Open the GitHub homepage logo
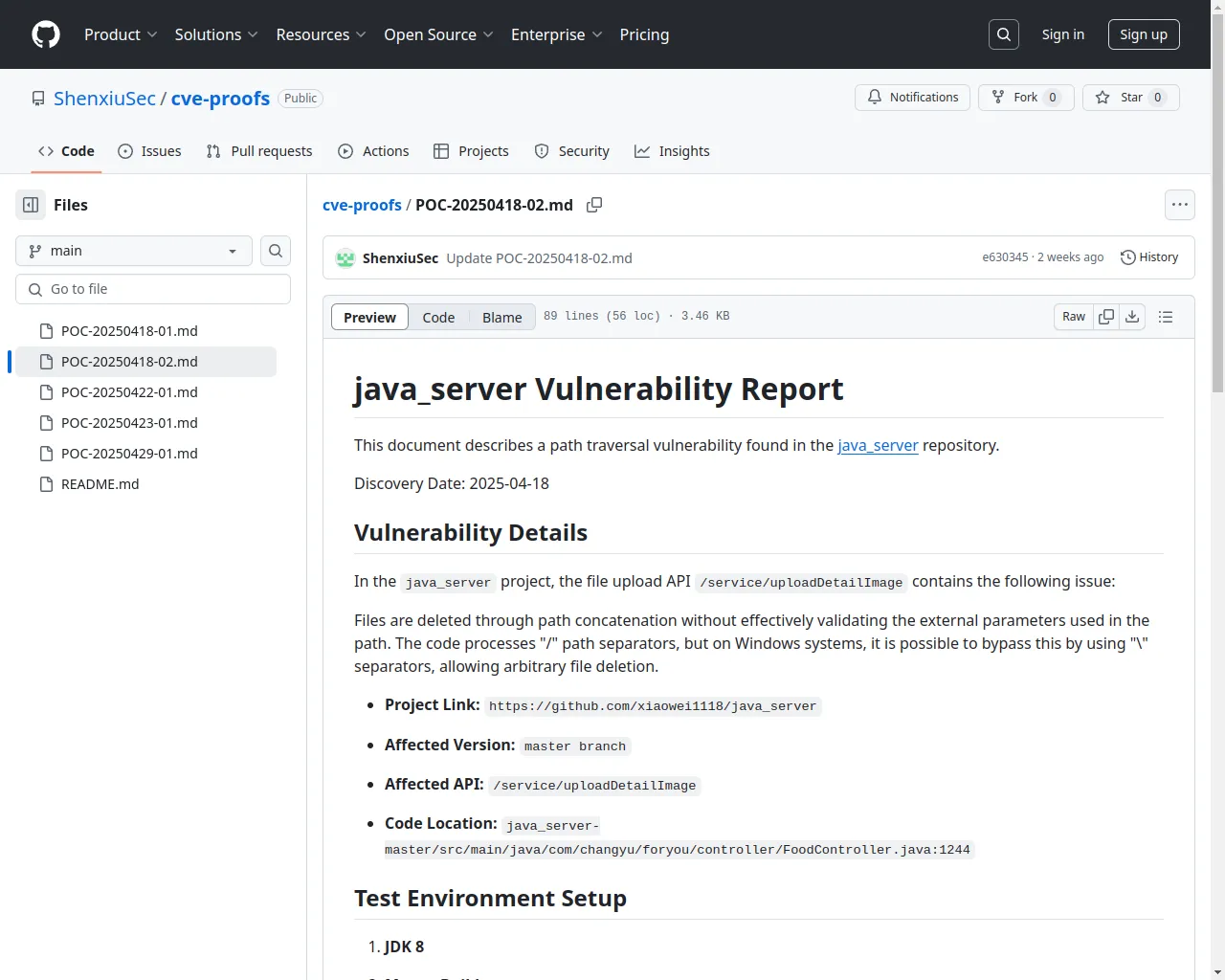Image resolution: width=1225 pixels, height=980 pixels. [x=46, y=34]
